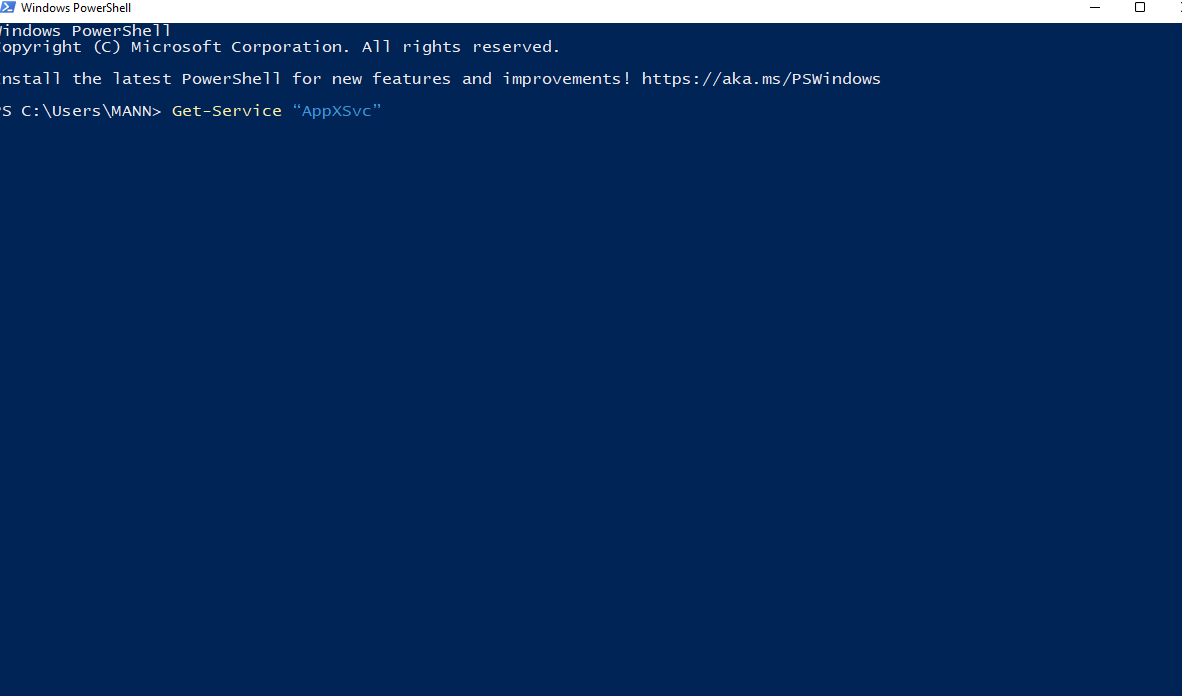Image resolution: width=1182 pixels, height=696 pixels.
Task: Click the word "features" in the console
Action: (411, 79)
